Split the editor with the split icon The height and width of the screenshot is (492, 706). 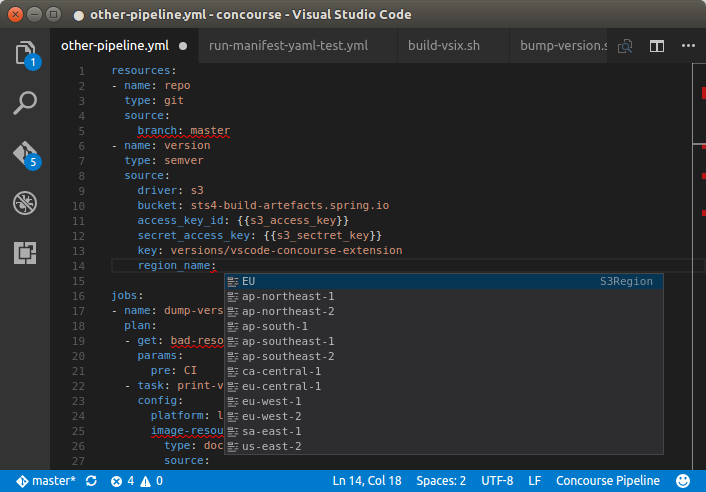coord(656,46)
